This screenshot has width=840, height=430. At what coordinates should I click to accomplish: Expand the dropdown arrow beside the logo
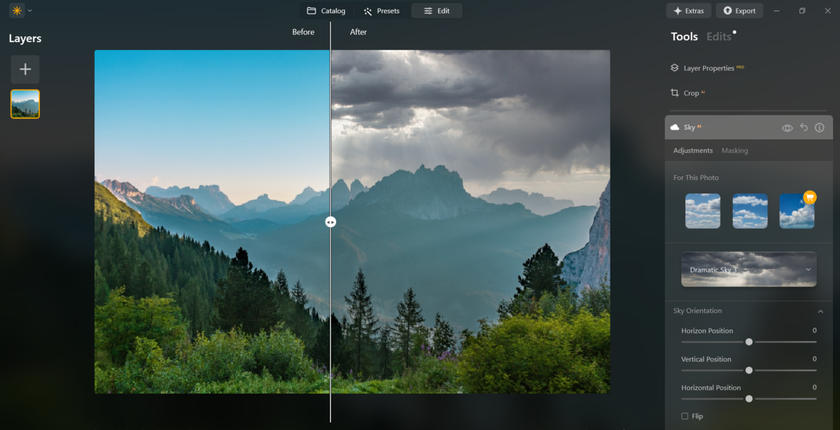click(29, 11)
